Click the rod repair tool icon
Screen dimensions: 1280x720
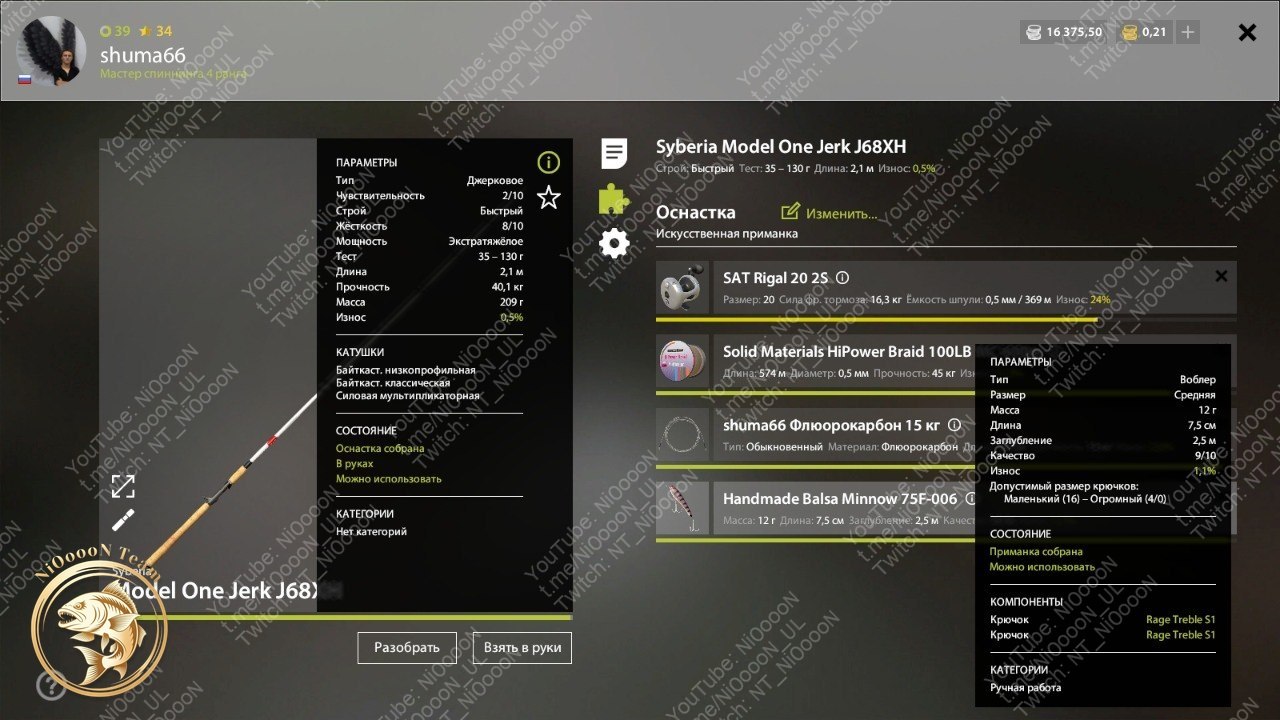[123, 520]
